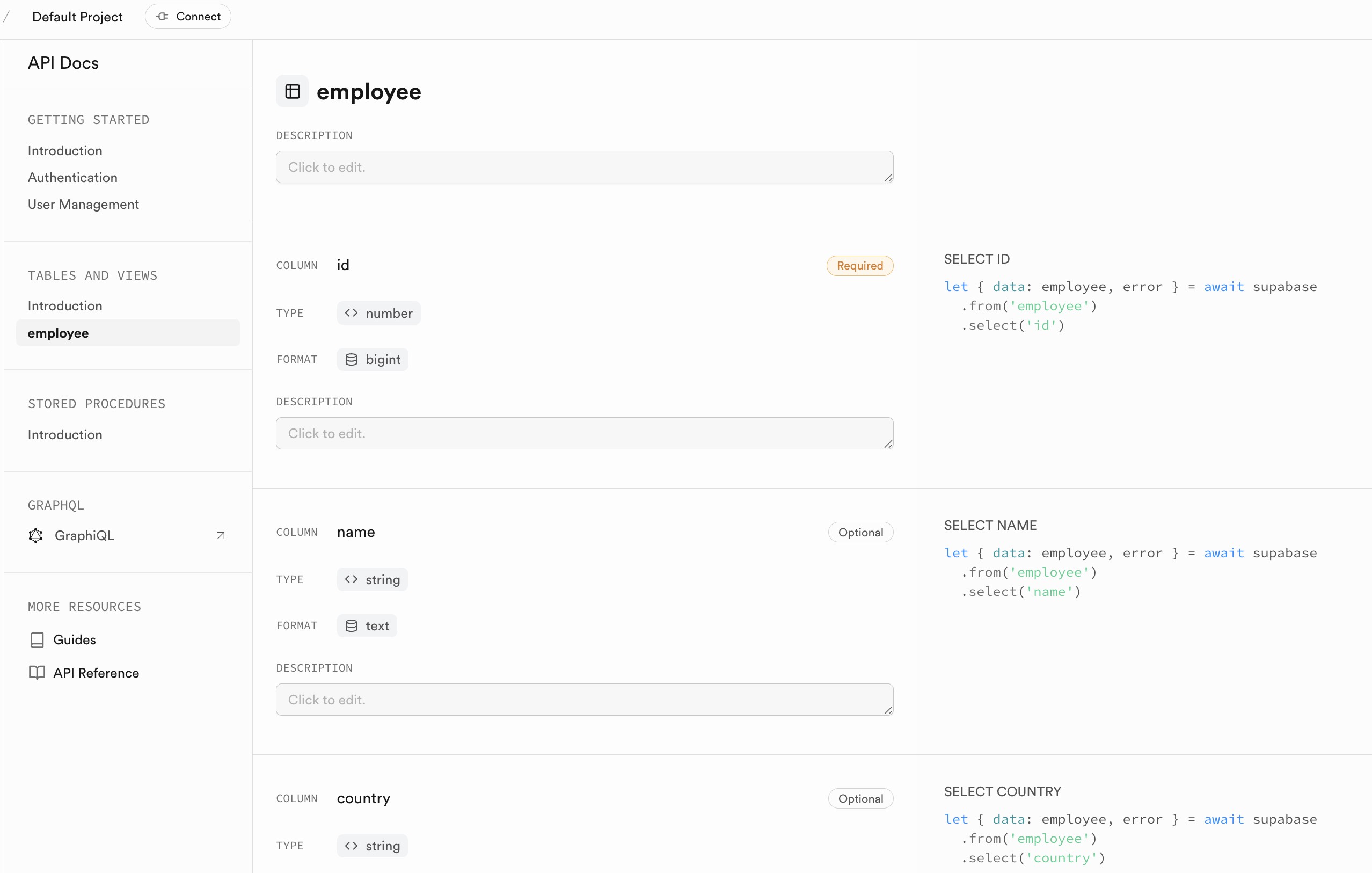Click the table icon beside employee heading

[293, 91]
